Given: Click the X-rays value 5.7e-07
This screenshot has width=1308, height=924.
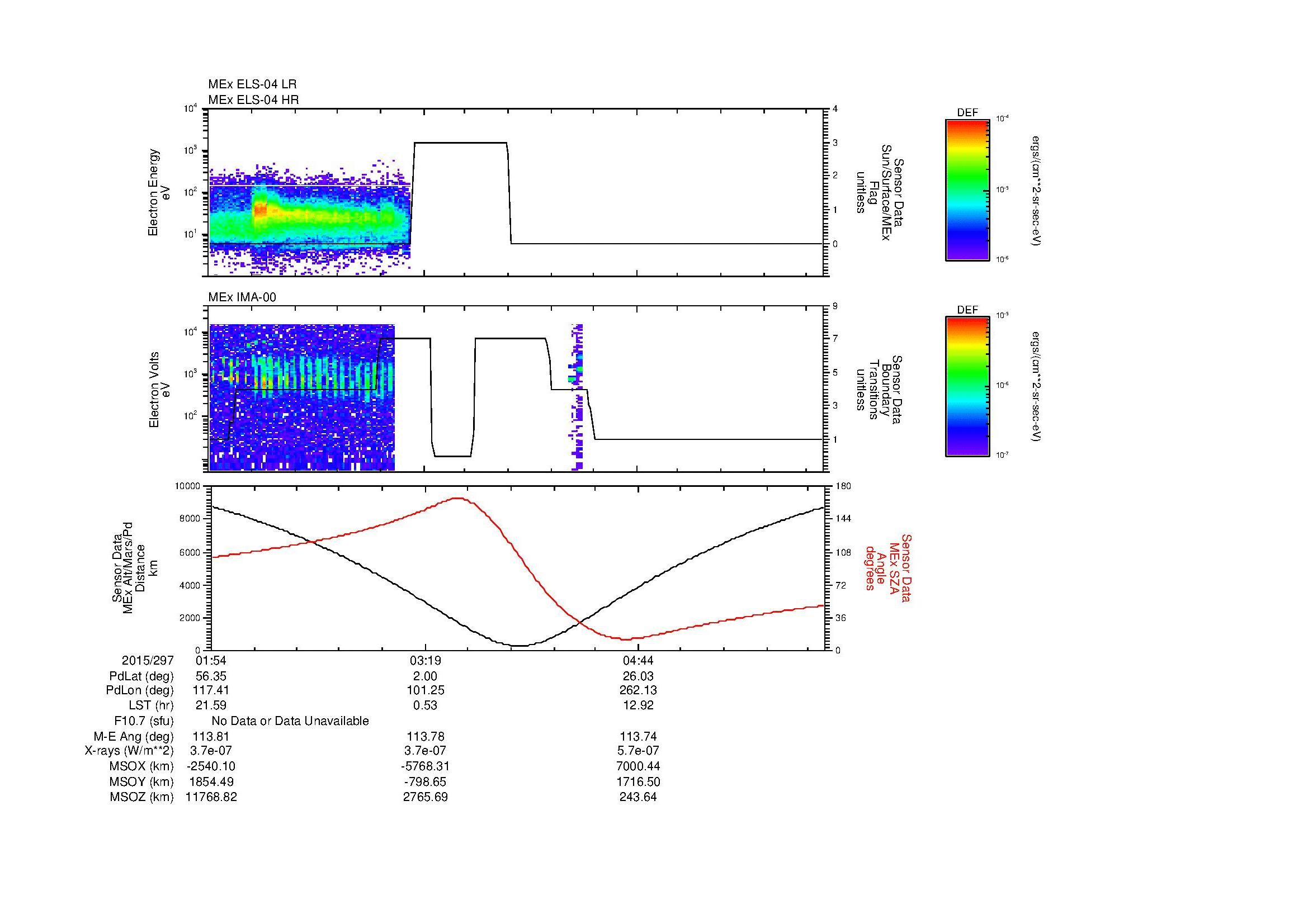Looking at the screenshot, I should click(x=638, y=751).
